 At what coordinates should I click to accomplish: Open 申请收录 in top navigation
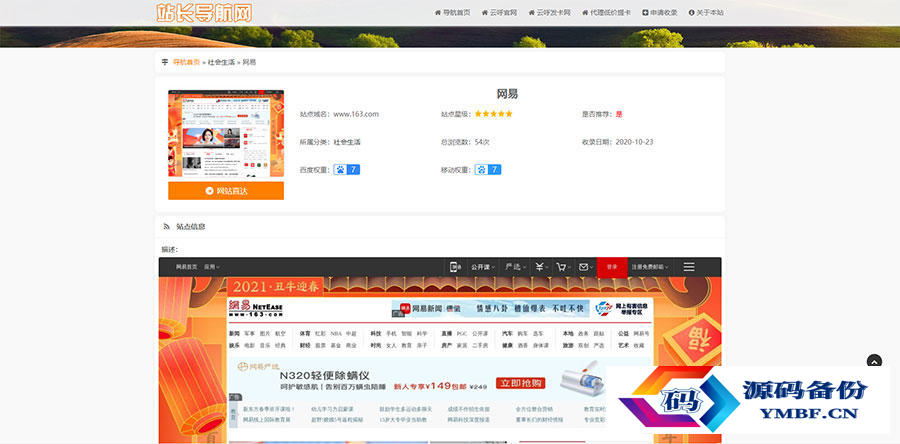coord(660,12)
